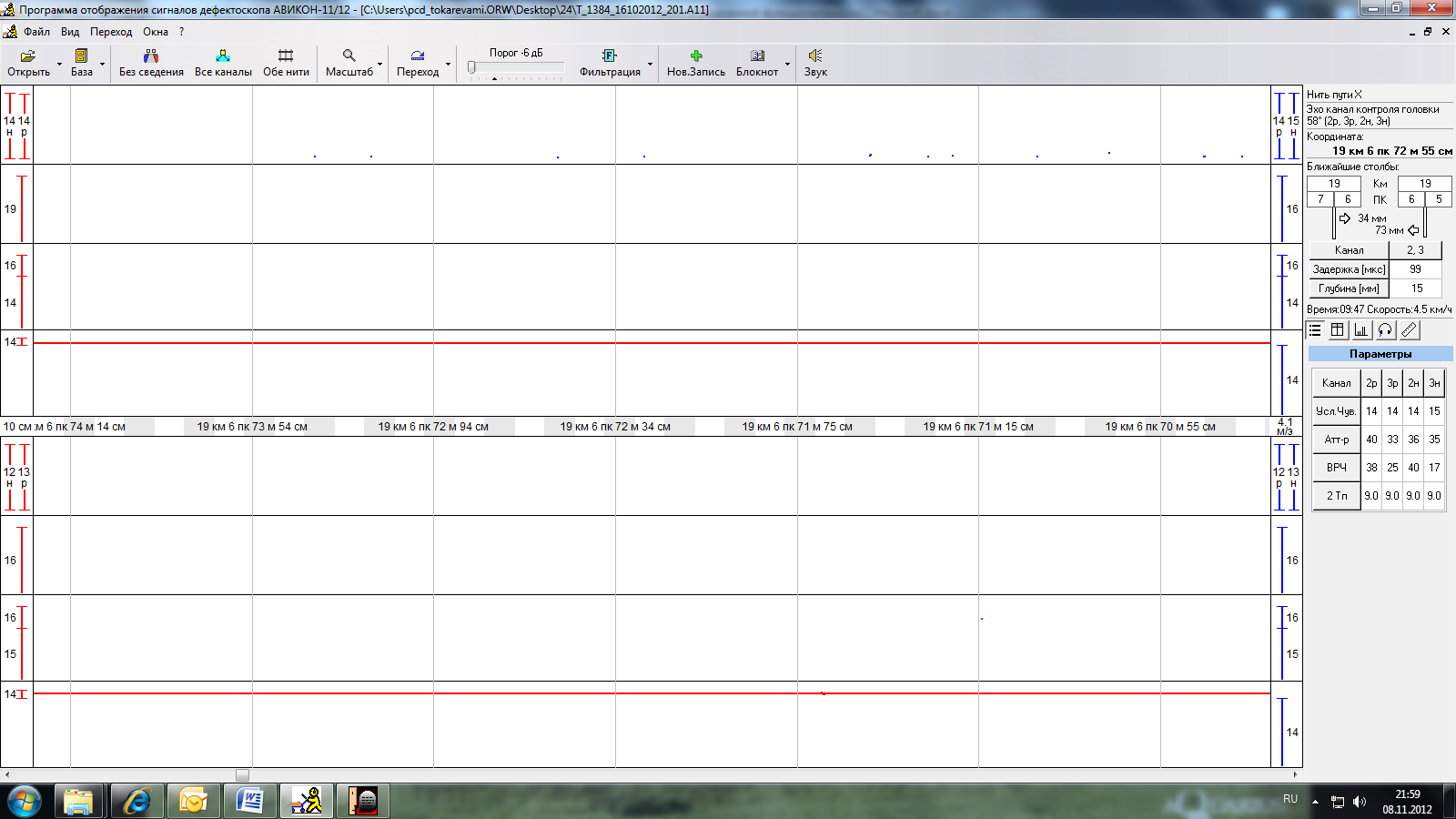Image resolution: width=1456 pixels, height=819 pixels.
Task: Expand the Блокнот dropdown arrow
Action: pyautogui.click(x=787, y=64)
